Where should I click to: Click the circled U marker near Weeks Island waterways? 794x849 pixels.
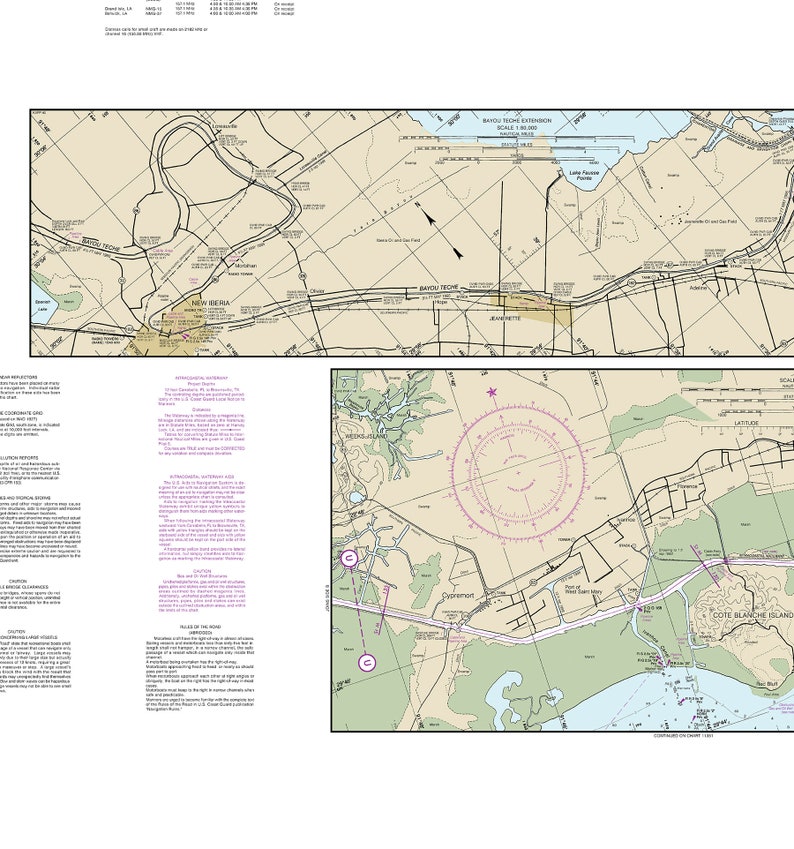pos(350,558)
